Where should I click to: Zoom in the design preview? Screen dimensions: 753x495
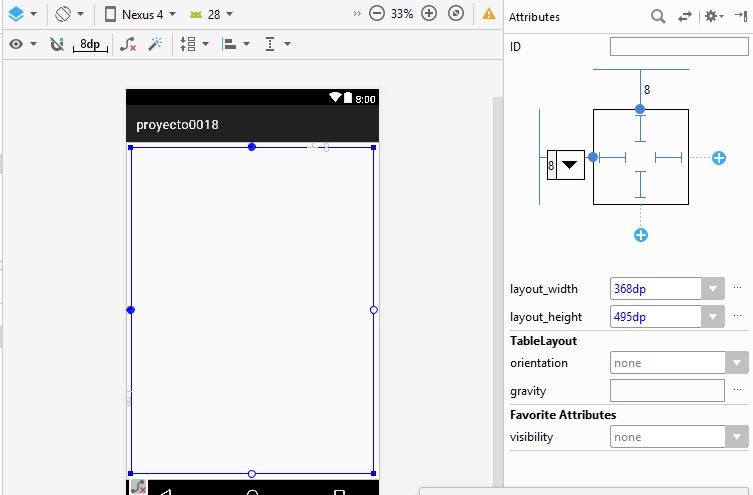click(429, 14)
